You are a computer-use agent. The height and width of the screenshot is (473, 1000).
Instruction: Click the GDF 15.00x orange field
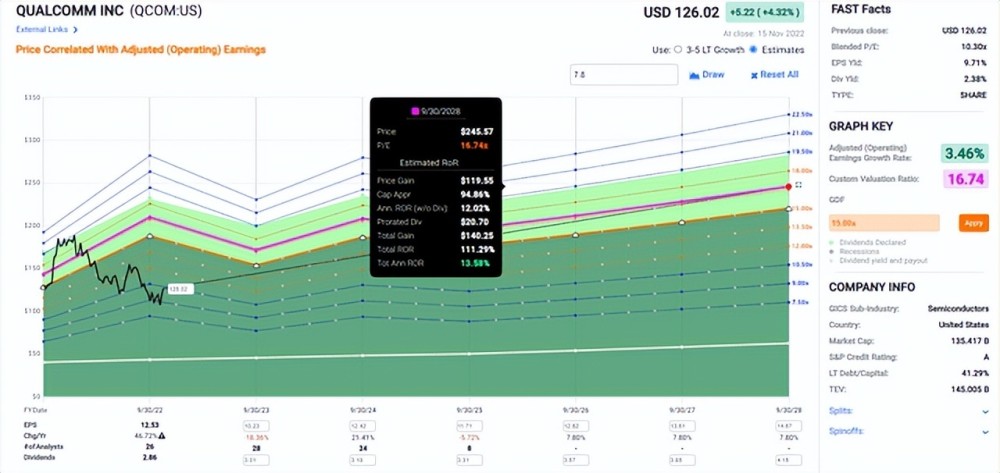click(x=884, y=223)
